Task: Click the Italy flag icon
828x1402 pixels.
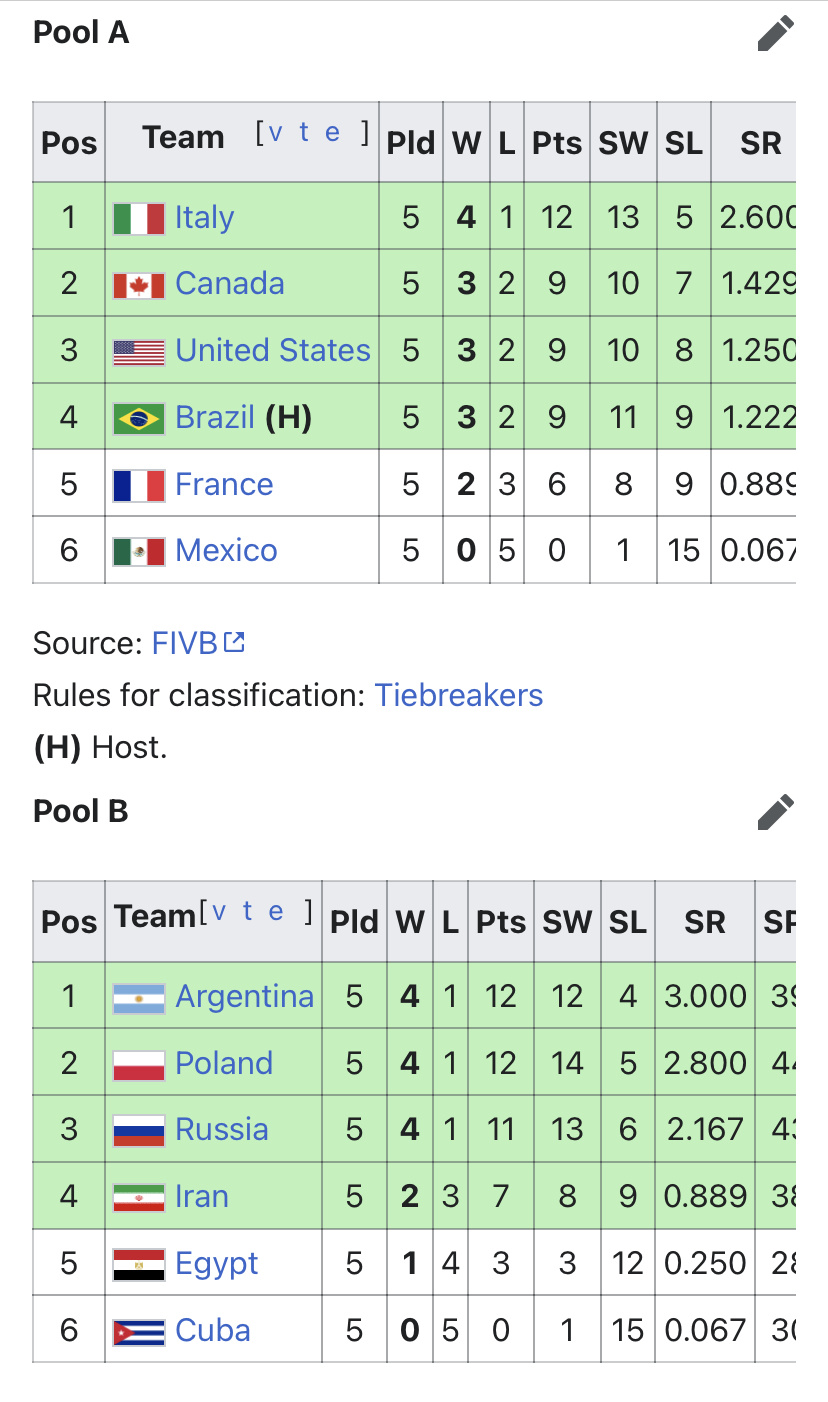Action: [x=139, y=218]
